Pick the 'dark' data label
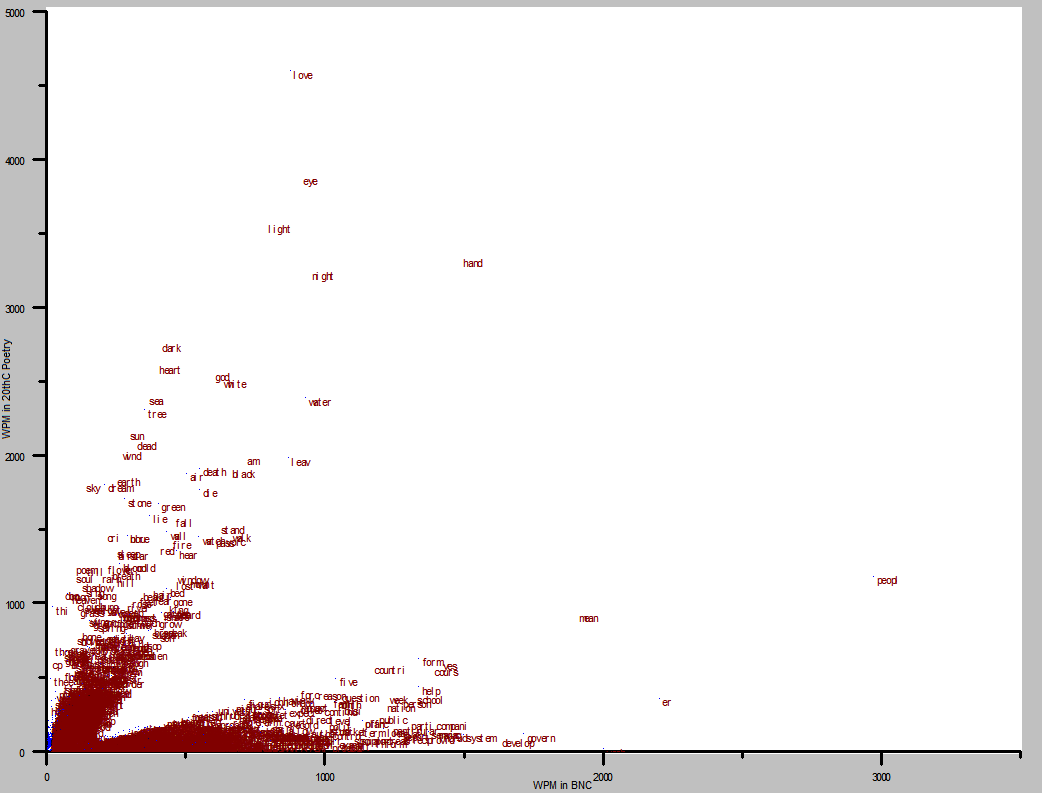This screenshot has width=1042, height=793. point(171,349)
